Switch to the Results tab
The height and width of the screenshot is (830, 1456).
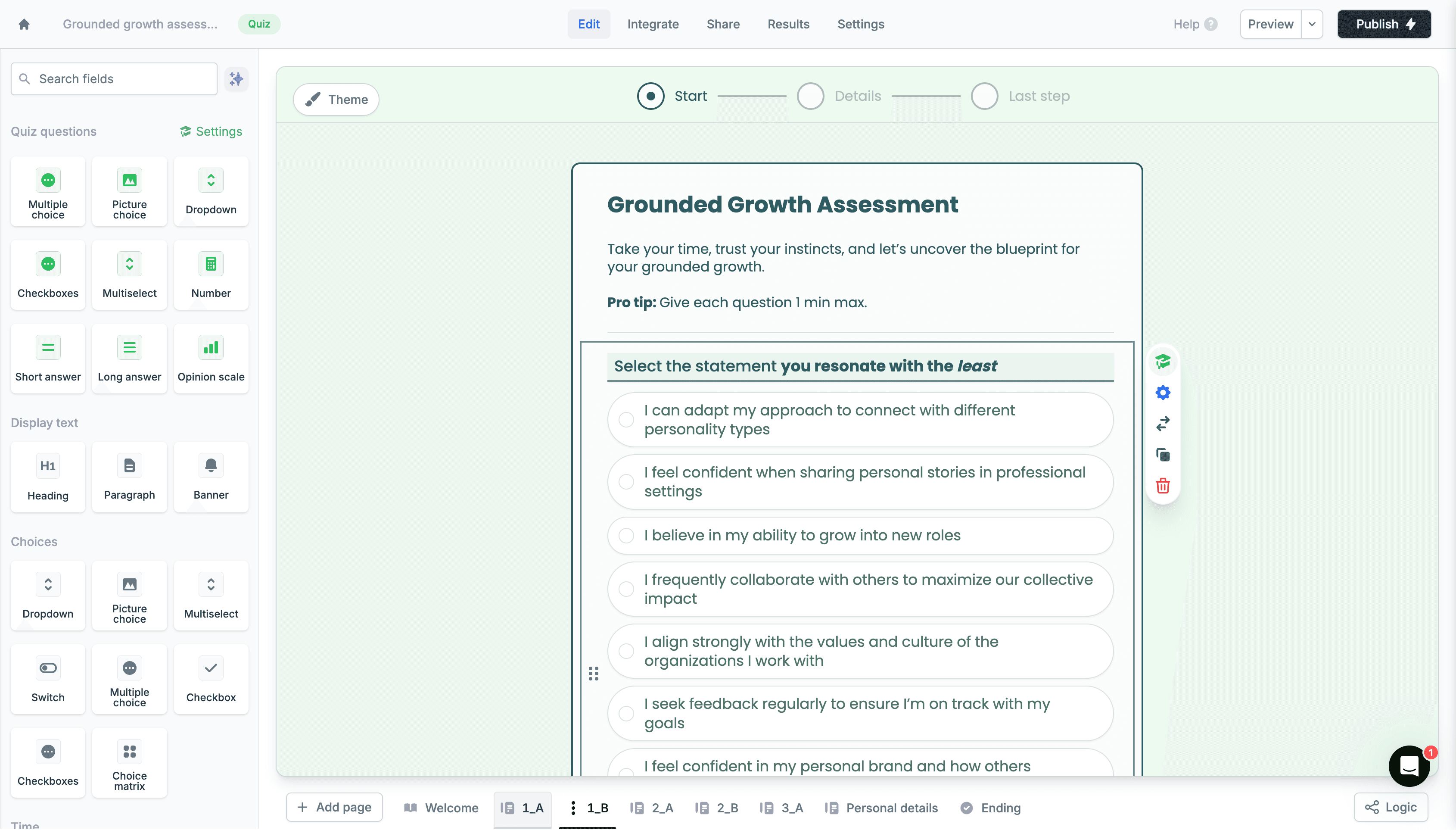click(788, 24)
